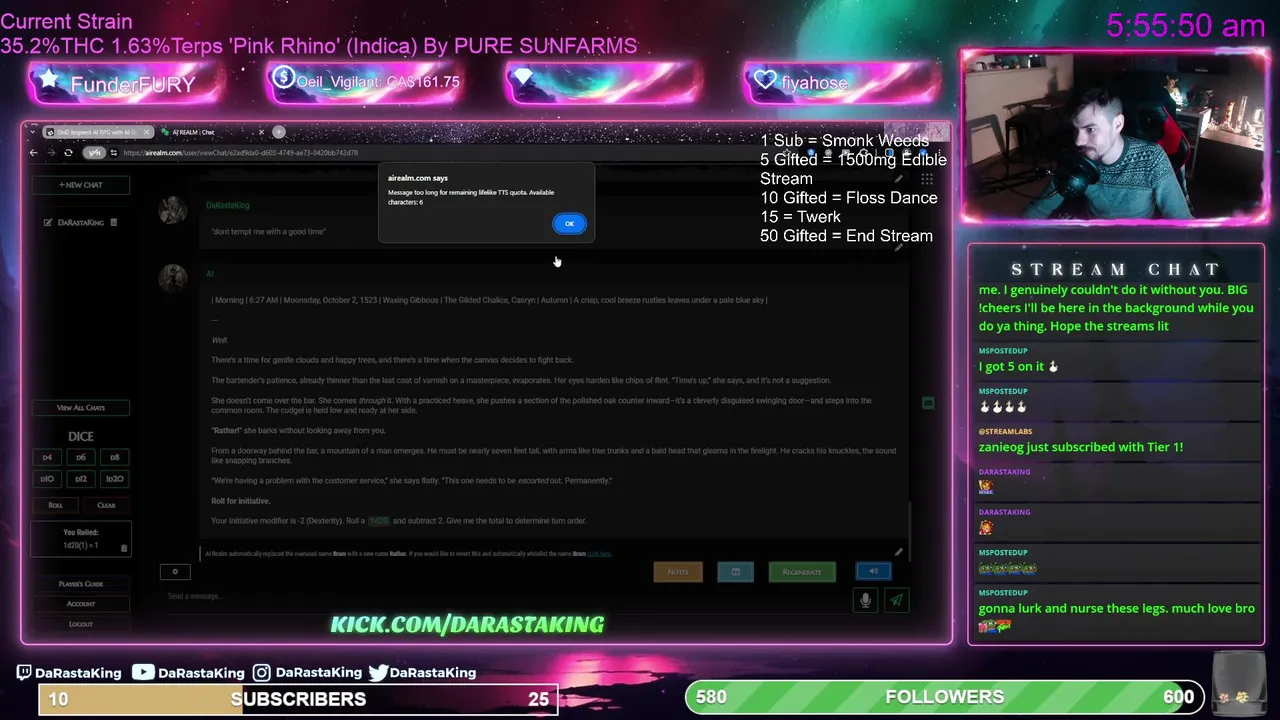Clear the dice selection
1280x720 pixels.
tap(106, 505)
